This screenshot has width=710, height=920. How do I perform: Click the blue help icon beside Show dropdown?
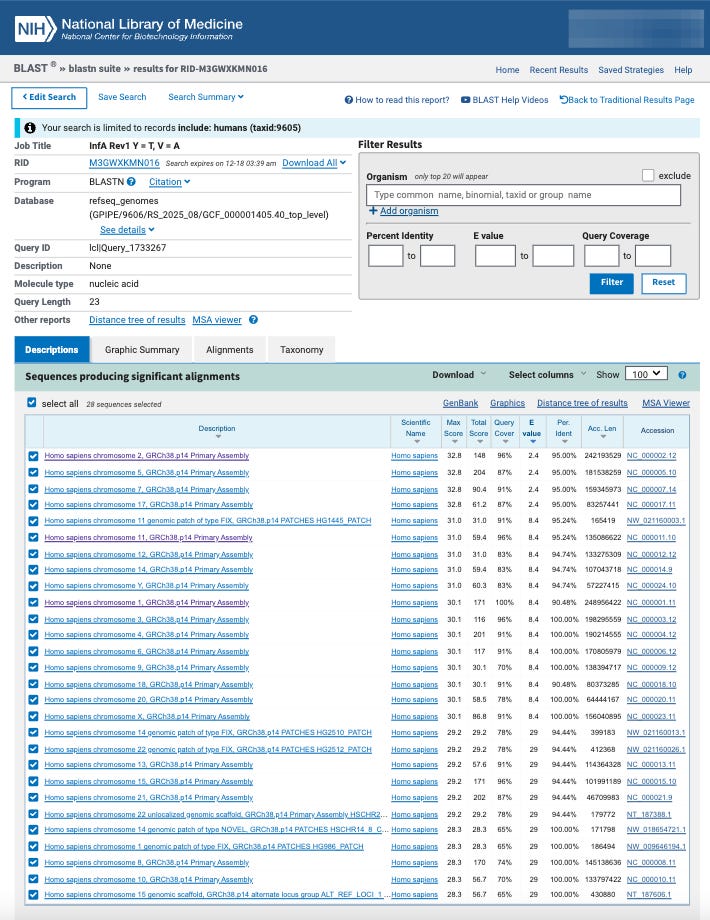pos(682,375)
